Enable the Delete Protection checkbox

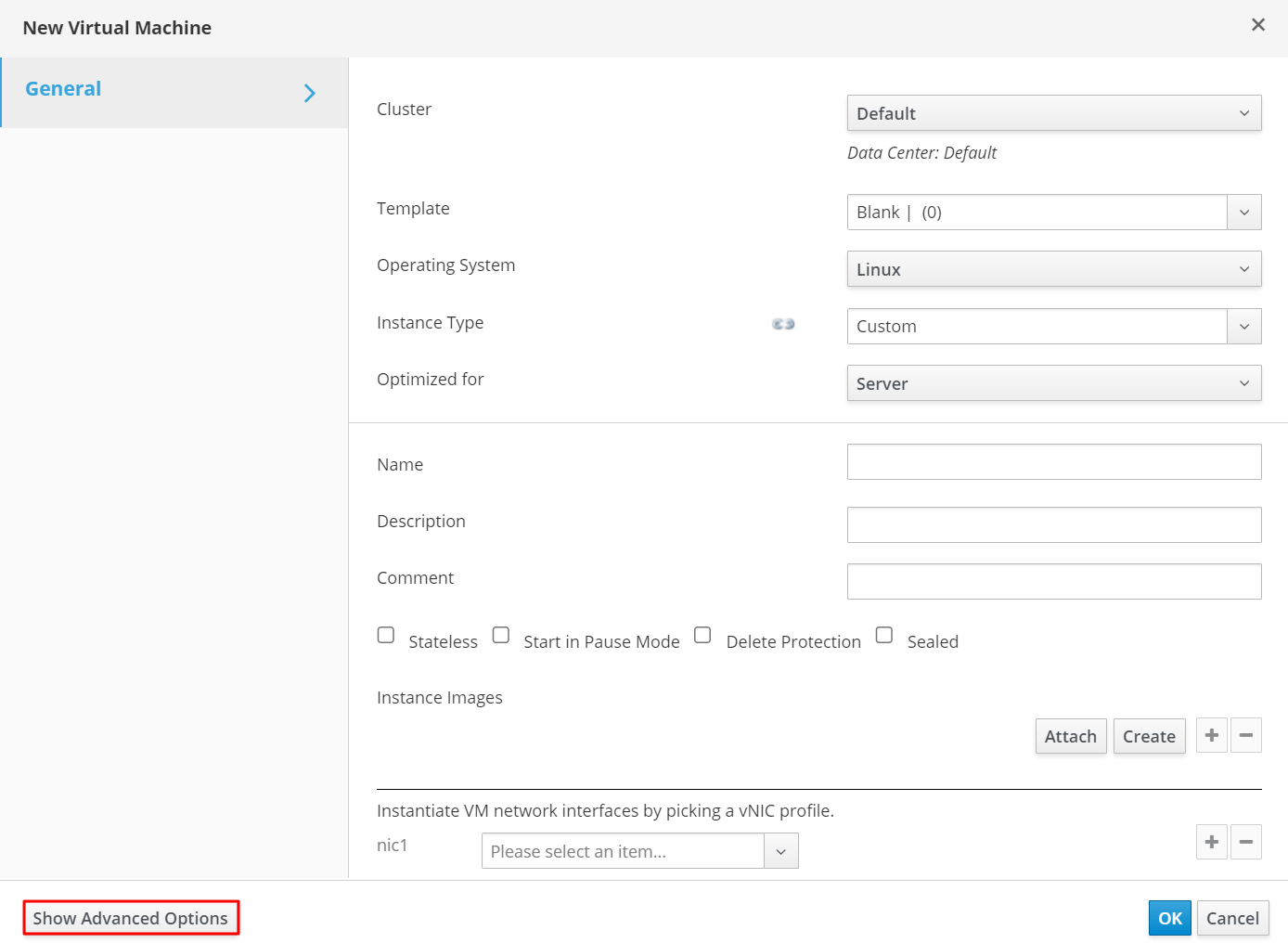click(702, 635)
